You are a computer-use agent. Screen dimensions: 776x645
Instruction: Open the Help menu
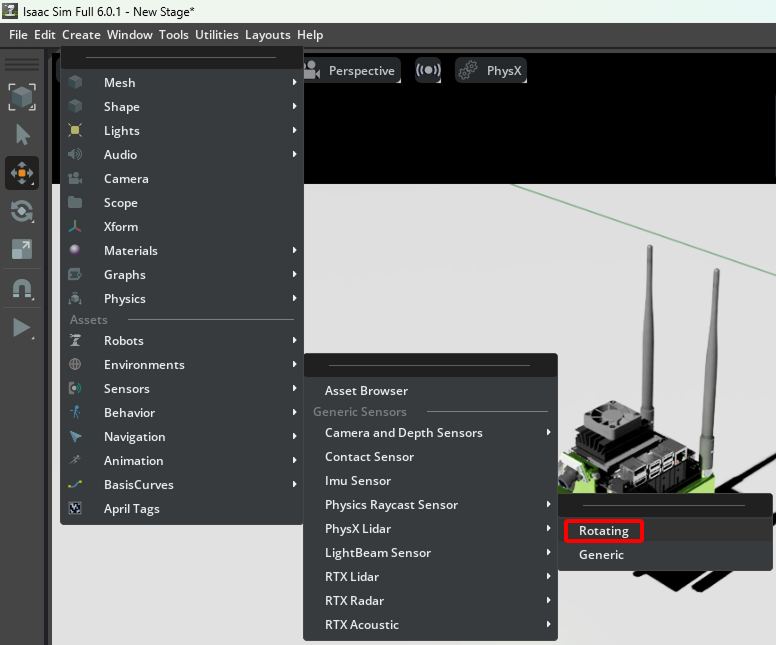pos(310,35)
